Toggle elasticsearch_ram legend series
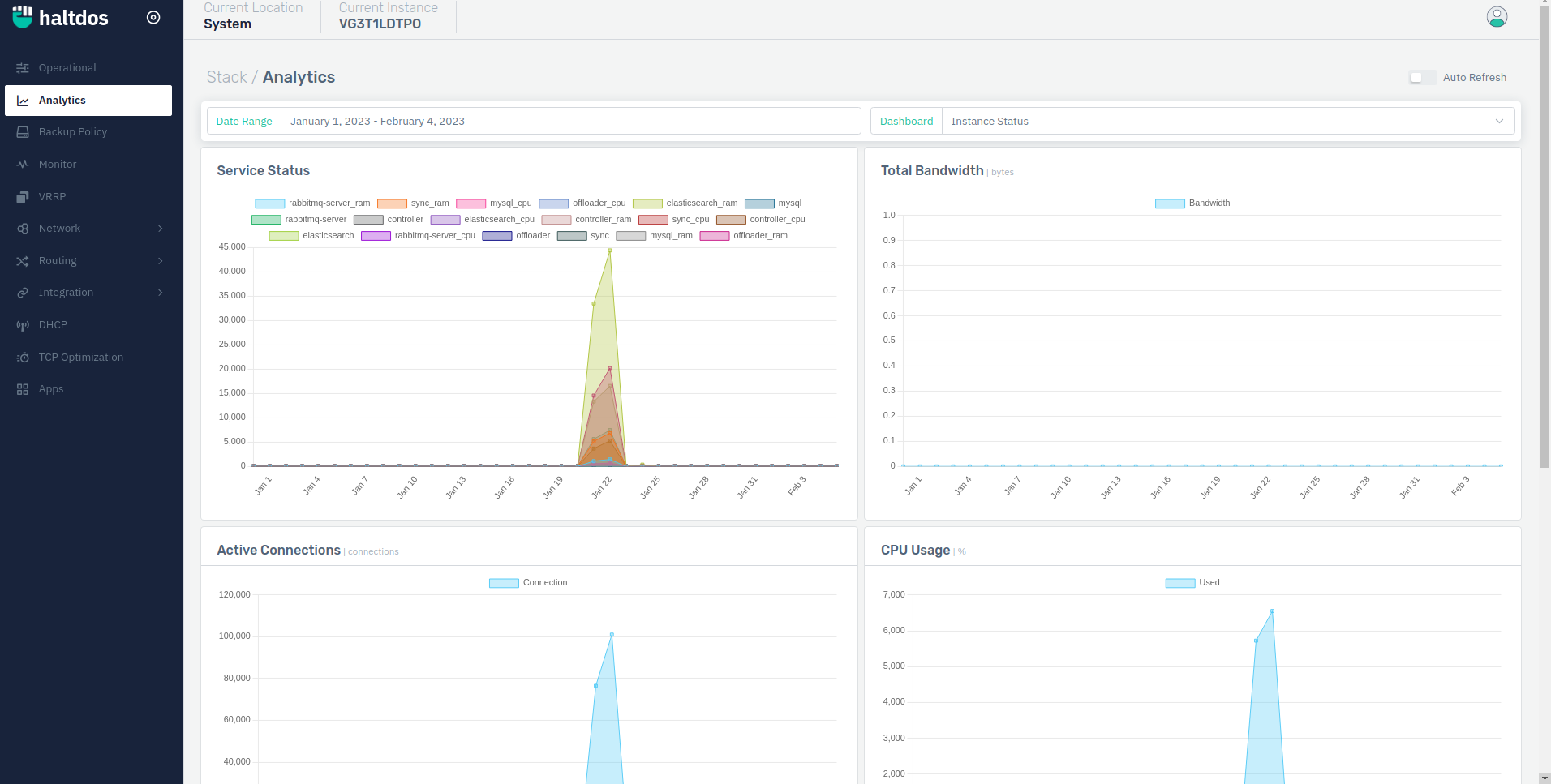This screenshot has height=784, width=1551. (x=685, y=203)
